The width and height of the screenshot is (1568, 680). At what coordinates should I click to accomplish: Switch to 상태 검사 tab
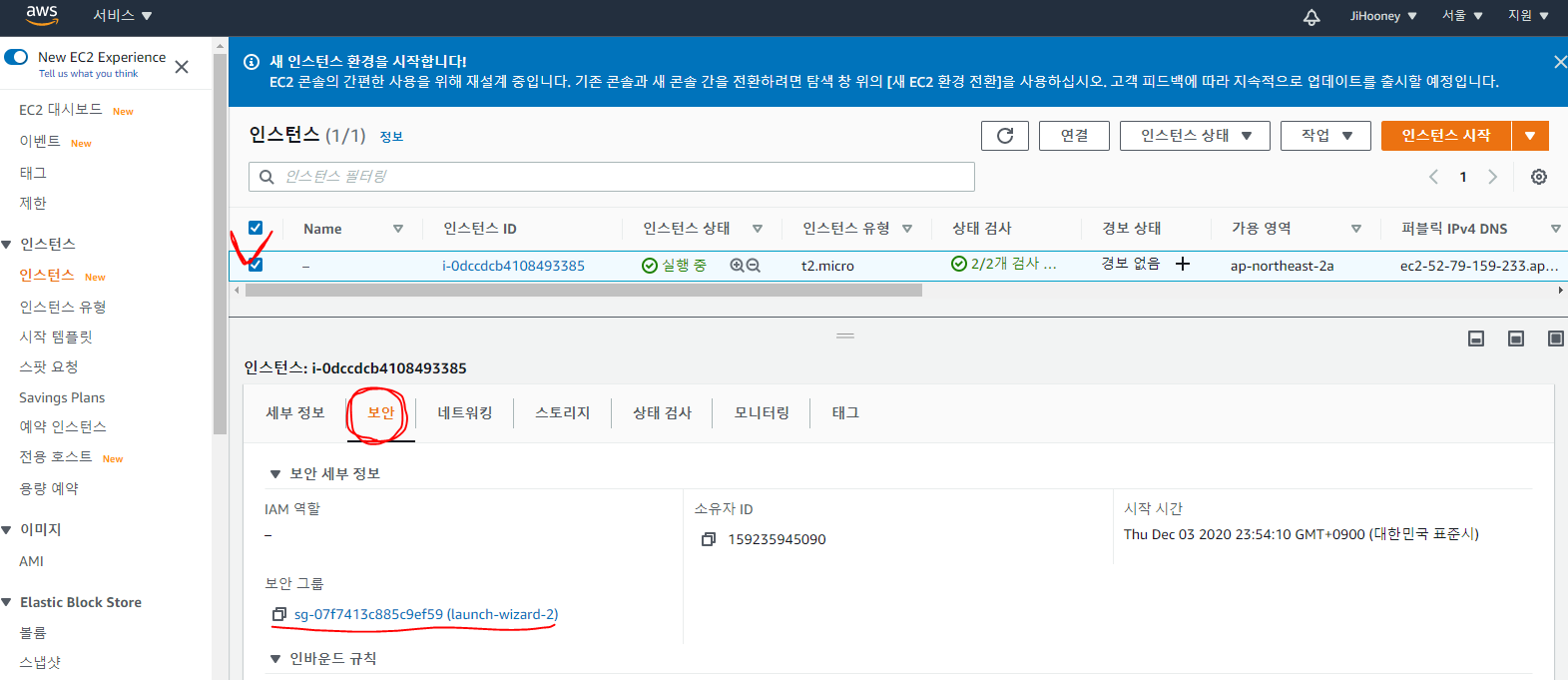pyautogui.click(x=663, y=413)
